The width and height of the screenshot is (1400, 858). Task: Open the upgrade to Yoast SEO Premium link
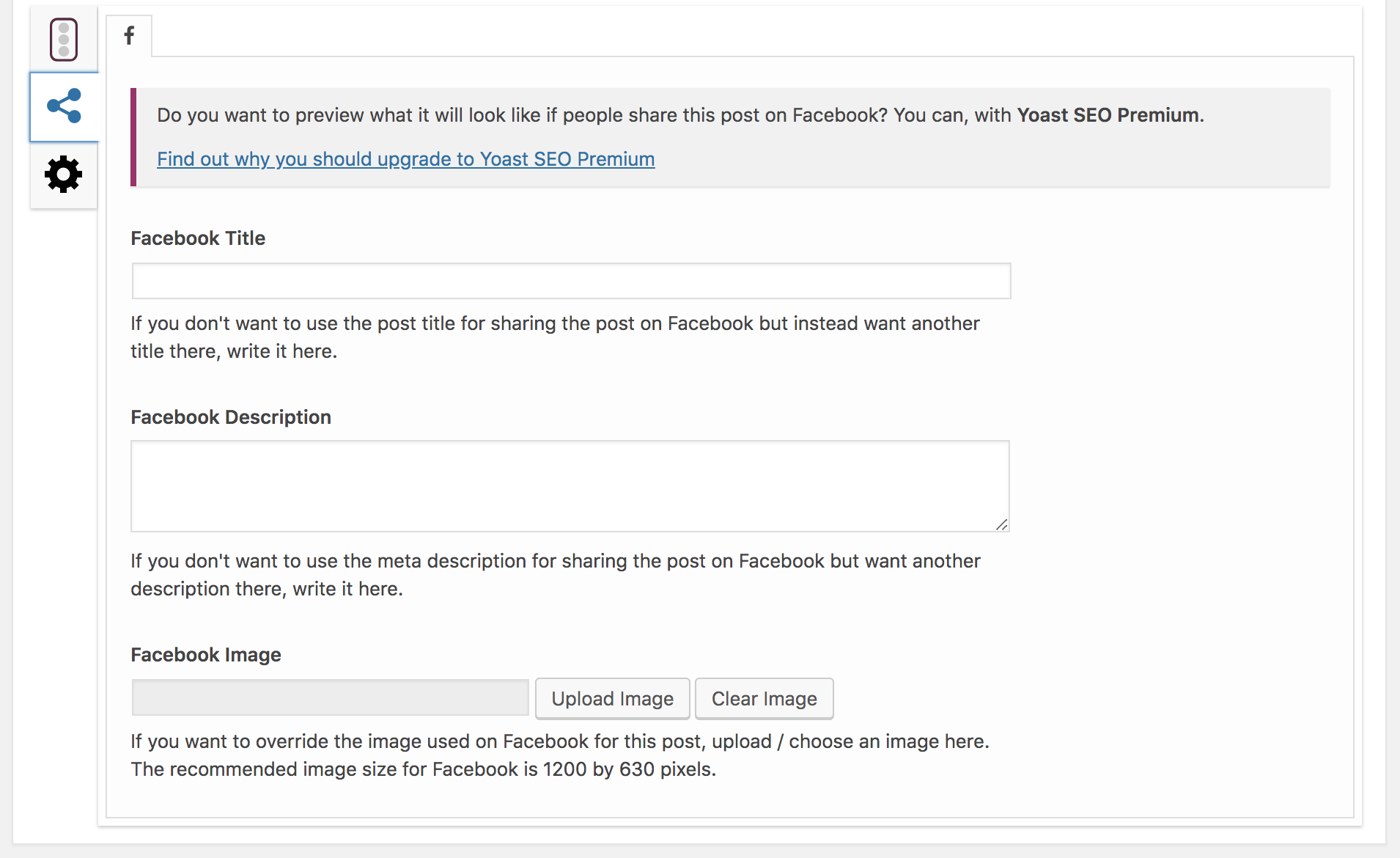[405, 159]
